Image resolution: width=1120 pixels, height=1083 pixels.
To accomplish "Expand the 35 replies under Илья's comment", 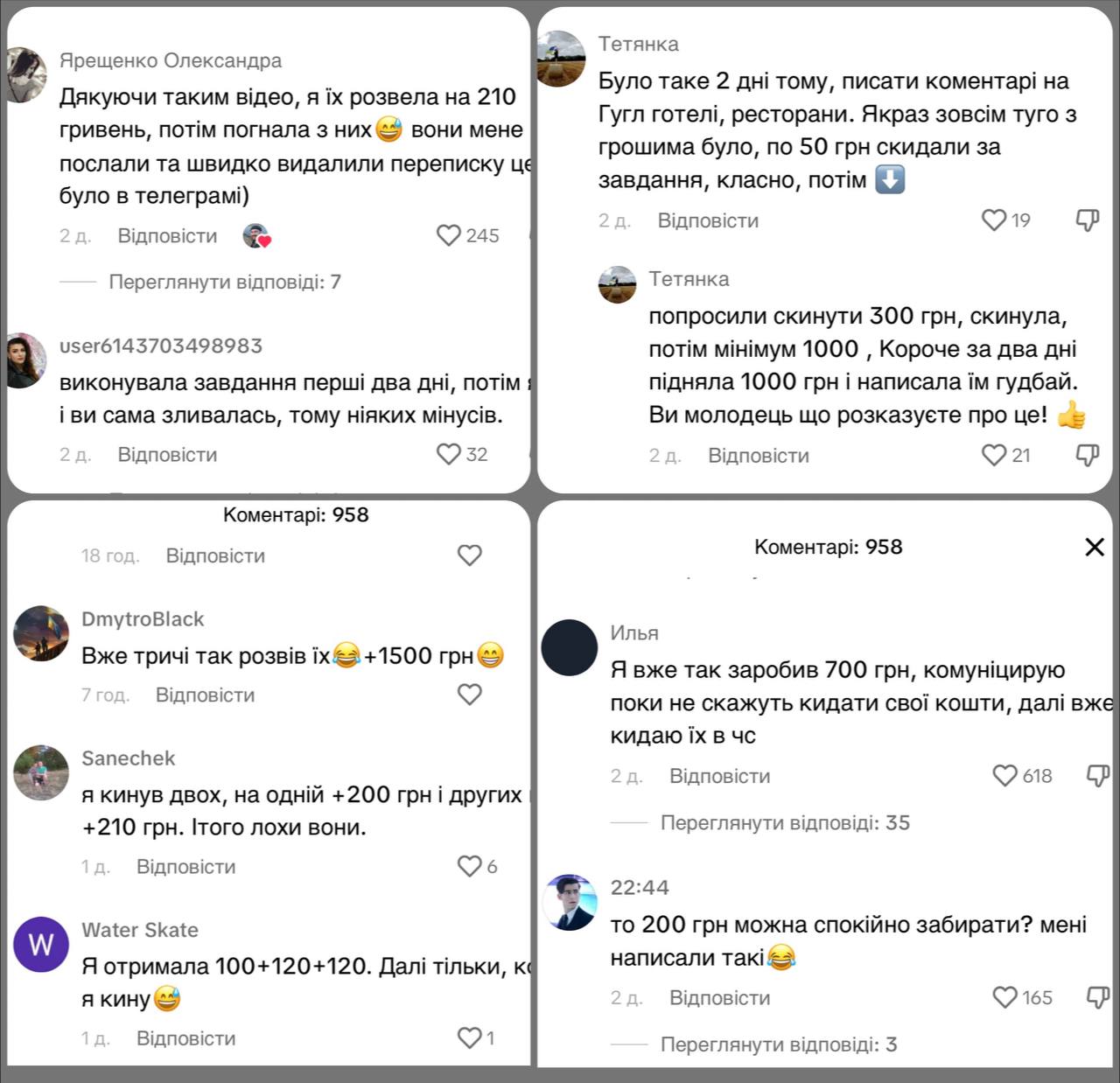I will coord(785,822).
